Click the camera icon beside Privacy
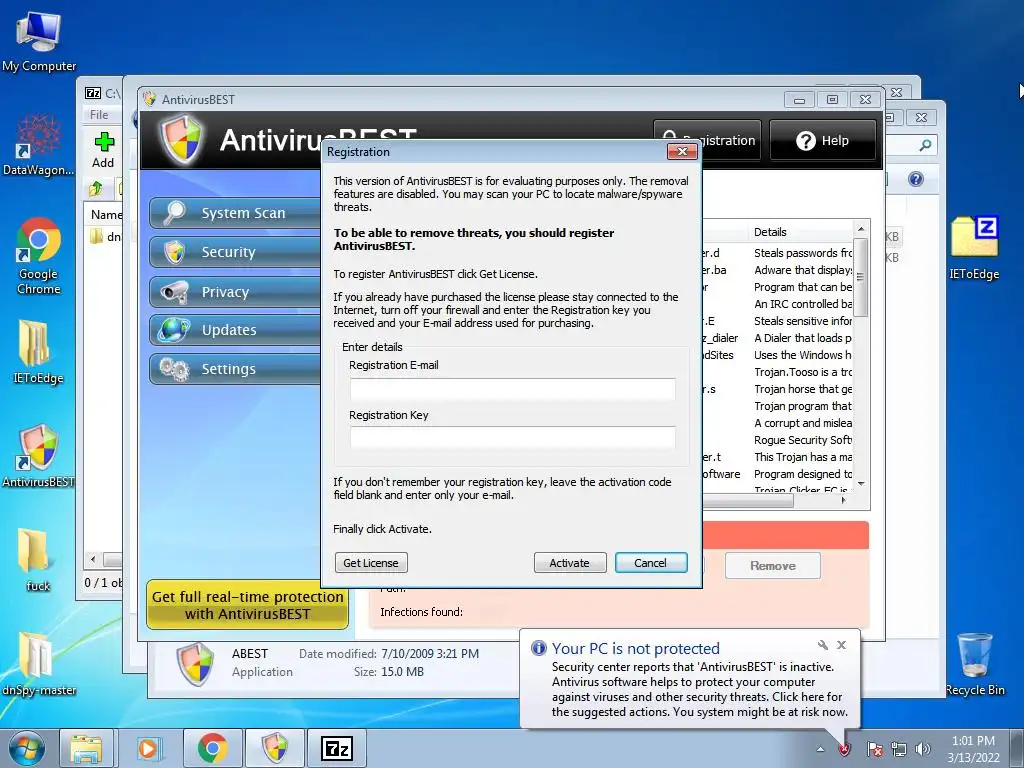1024x768 pixels. coord(174,292)
